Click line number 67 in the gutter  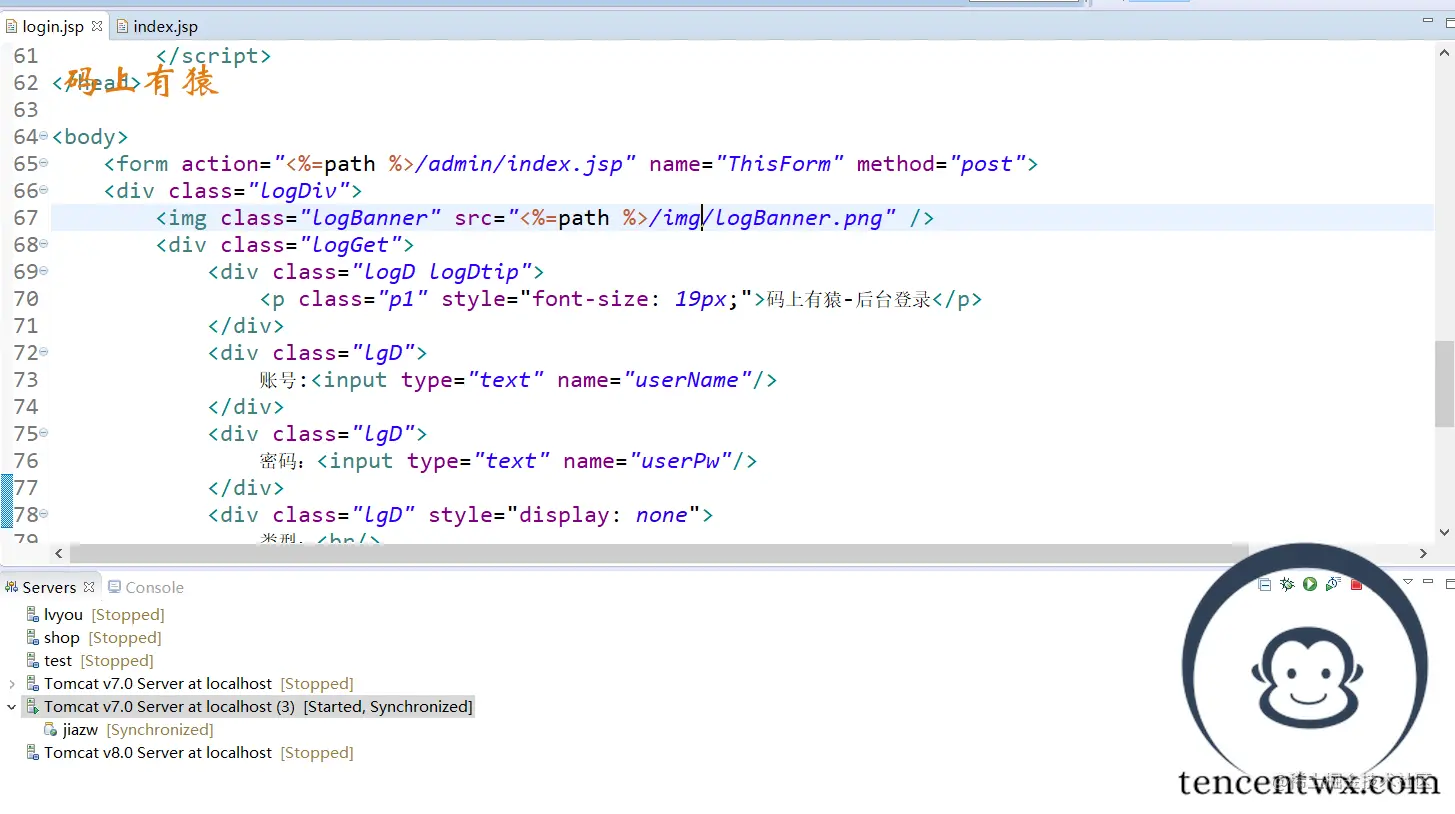[26, 217]
